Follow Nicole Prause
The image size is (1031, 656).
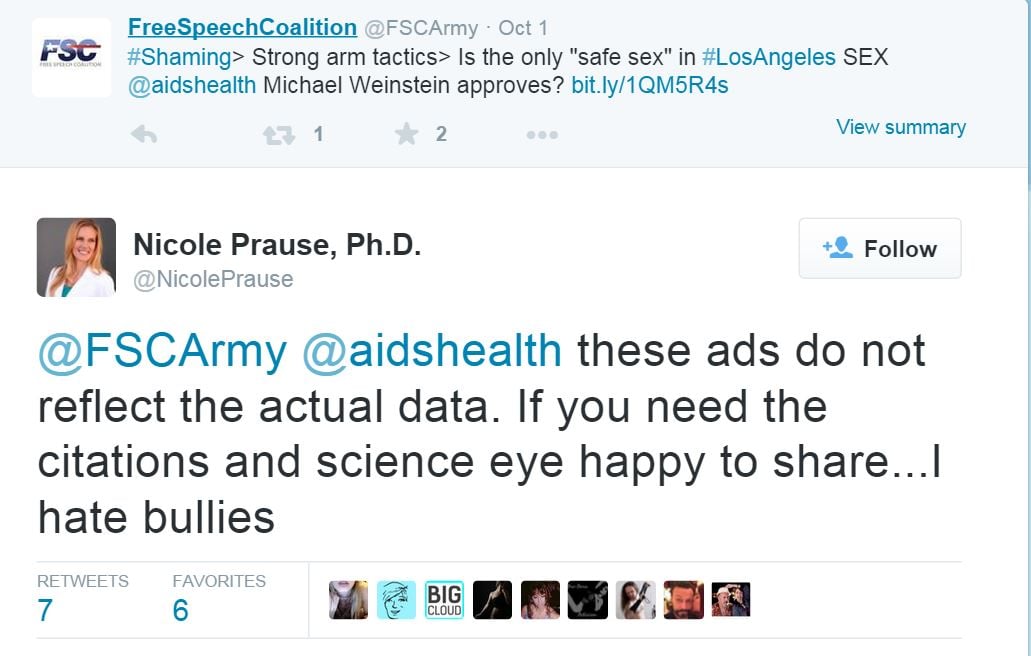tap(879, 248)
